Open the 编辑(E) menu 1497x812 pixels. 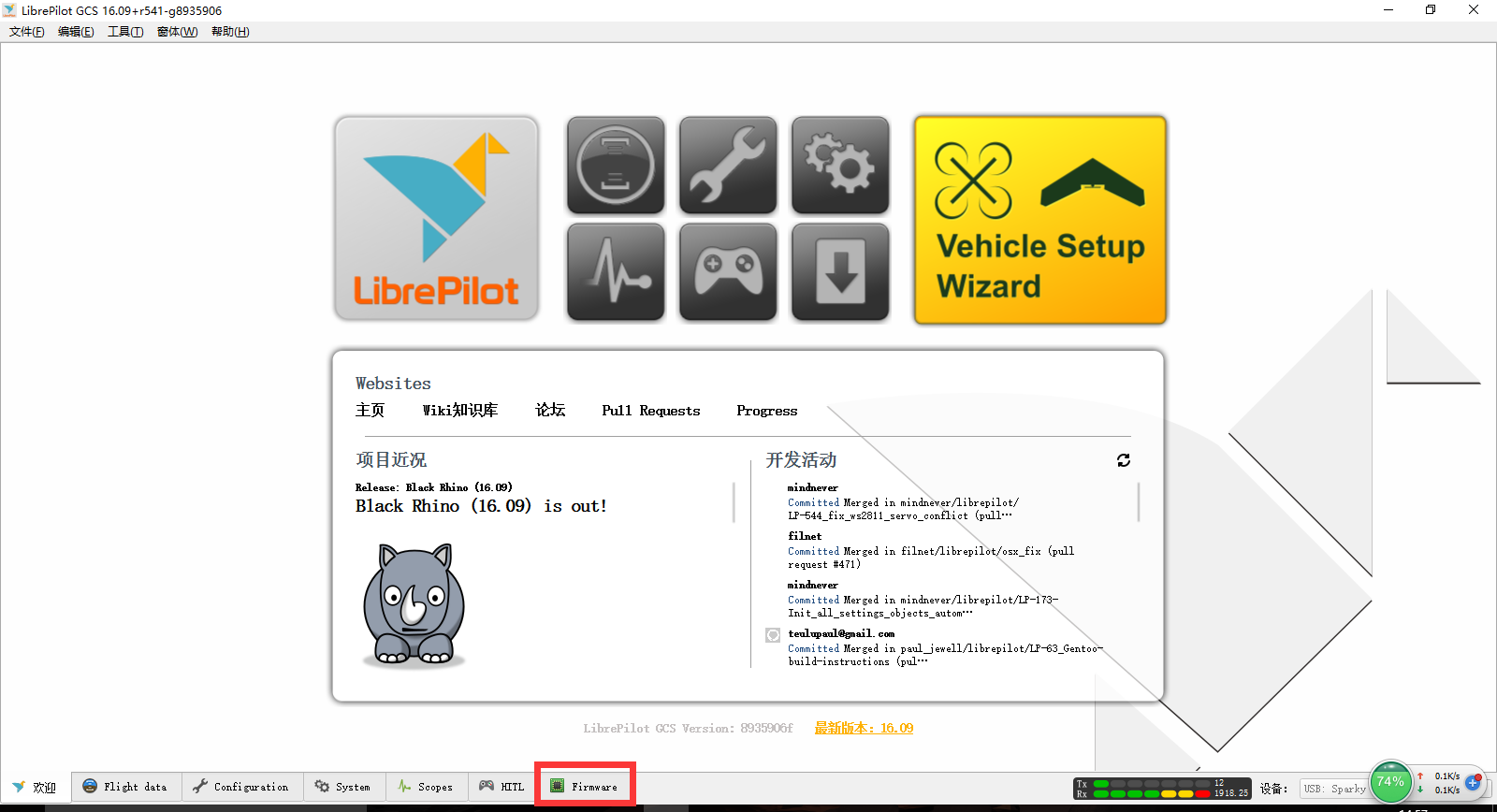pos(76,32)
